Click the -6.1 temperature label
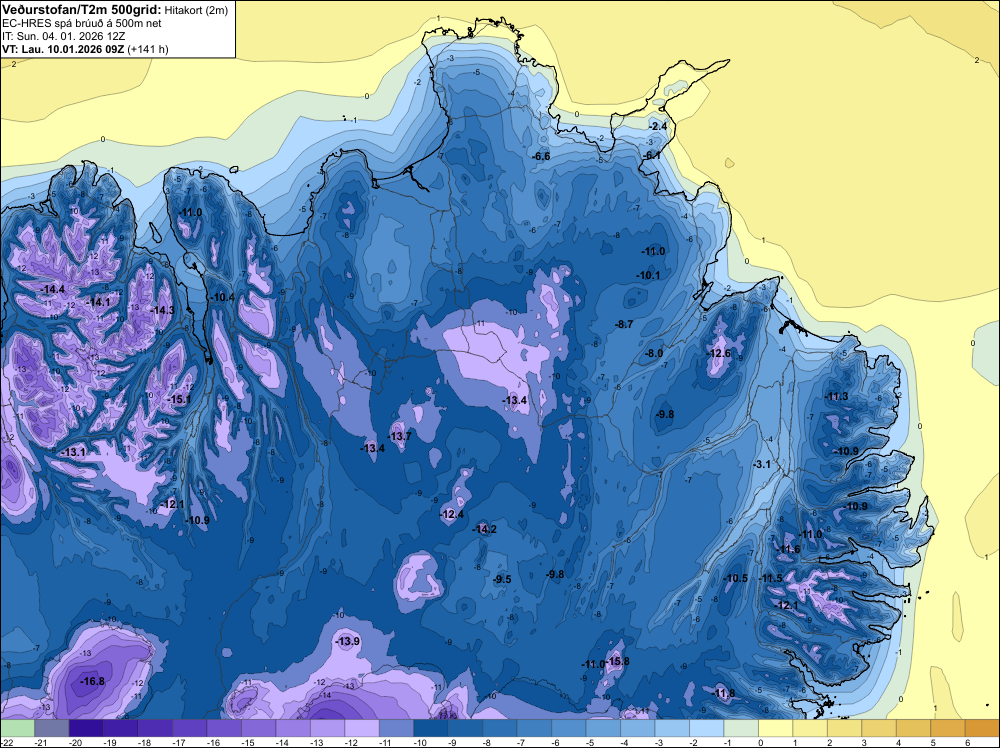The width and height of the screenshot is (1000, 748). [651, 156]
